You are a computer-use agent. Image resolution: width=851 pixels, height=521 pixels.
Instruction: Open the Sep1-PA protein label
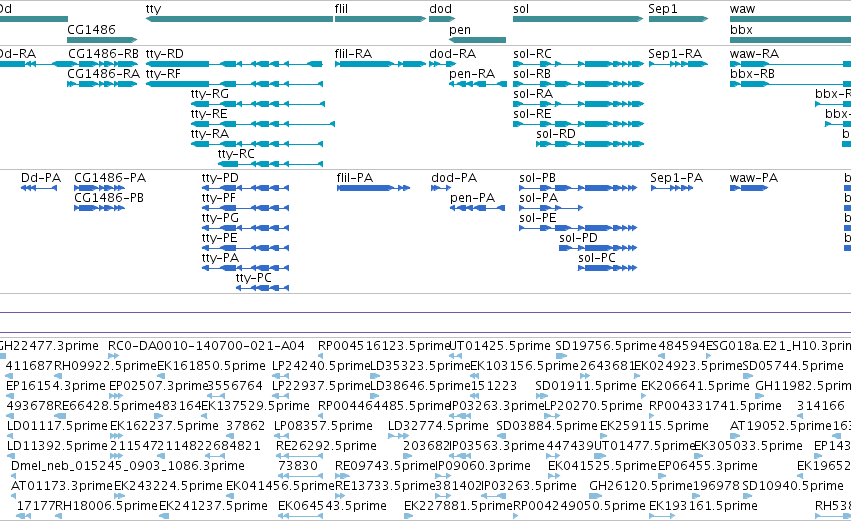(x=677, y=178)
